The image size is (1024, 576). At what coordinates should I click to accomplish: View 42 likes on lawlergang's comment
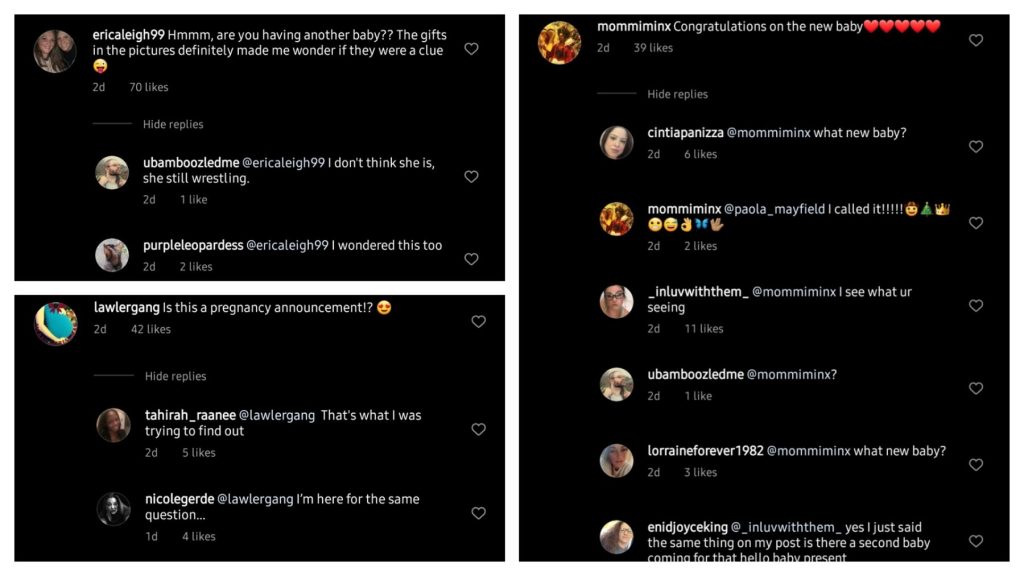click(150, 329)
